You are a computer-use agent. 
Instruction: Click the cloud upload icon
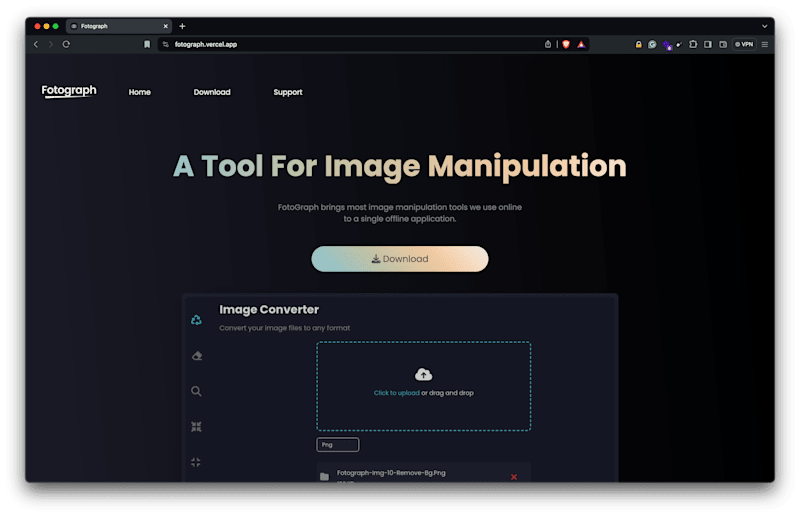click(x=423, y=375)
